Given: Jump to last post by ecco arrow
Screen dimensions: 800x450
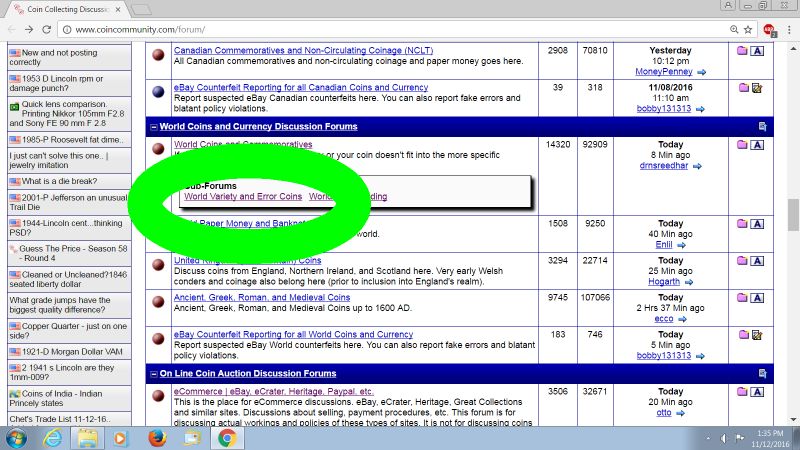Looking at the screenshot, I should click(682, 319).
